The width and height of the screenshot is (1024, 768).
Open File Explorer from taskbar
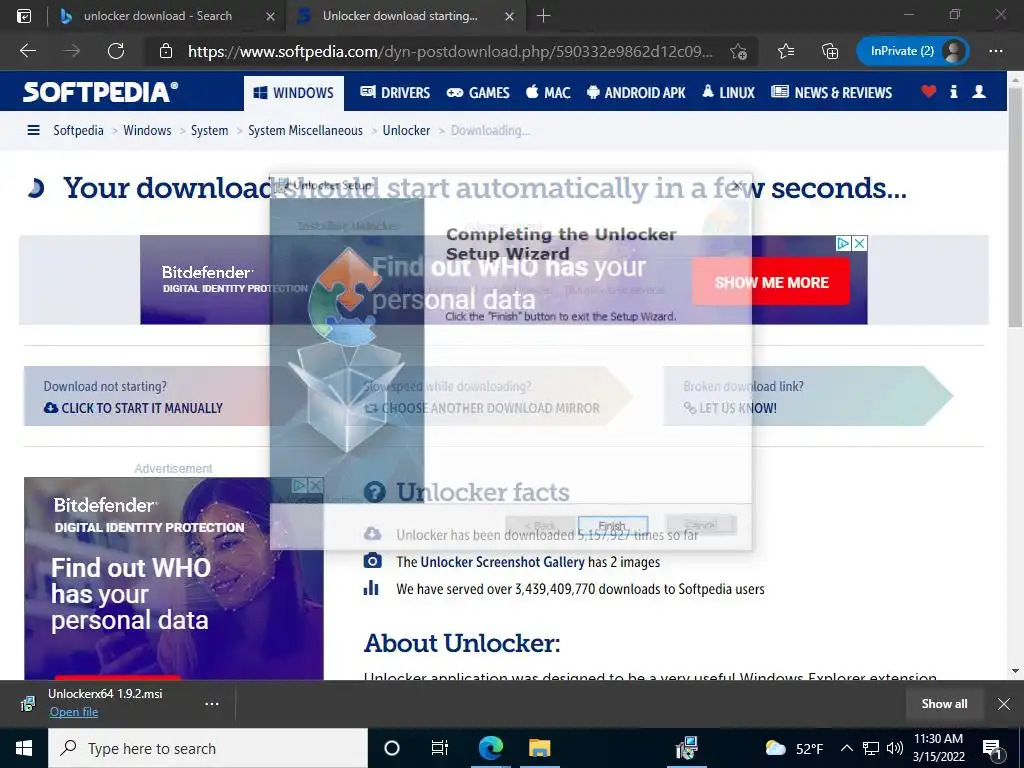click(x=540, y=748)
